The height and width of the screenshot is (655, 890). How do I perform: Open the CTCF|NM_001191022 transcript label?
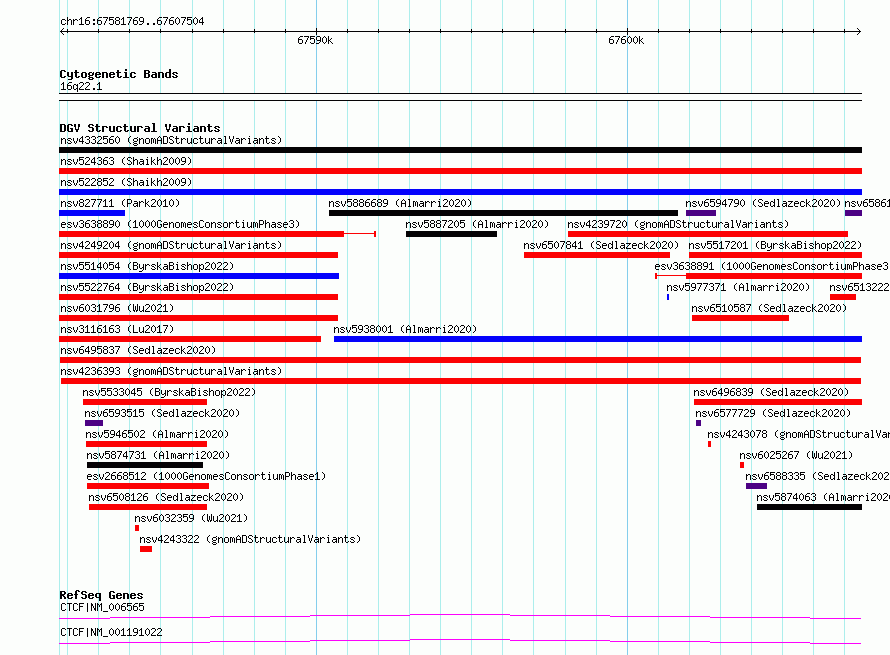[x=111, y=632]
